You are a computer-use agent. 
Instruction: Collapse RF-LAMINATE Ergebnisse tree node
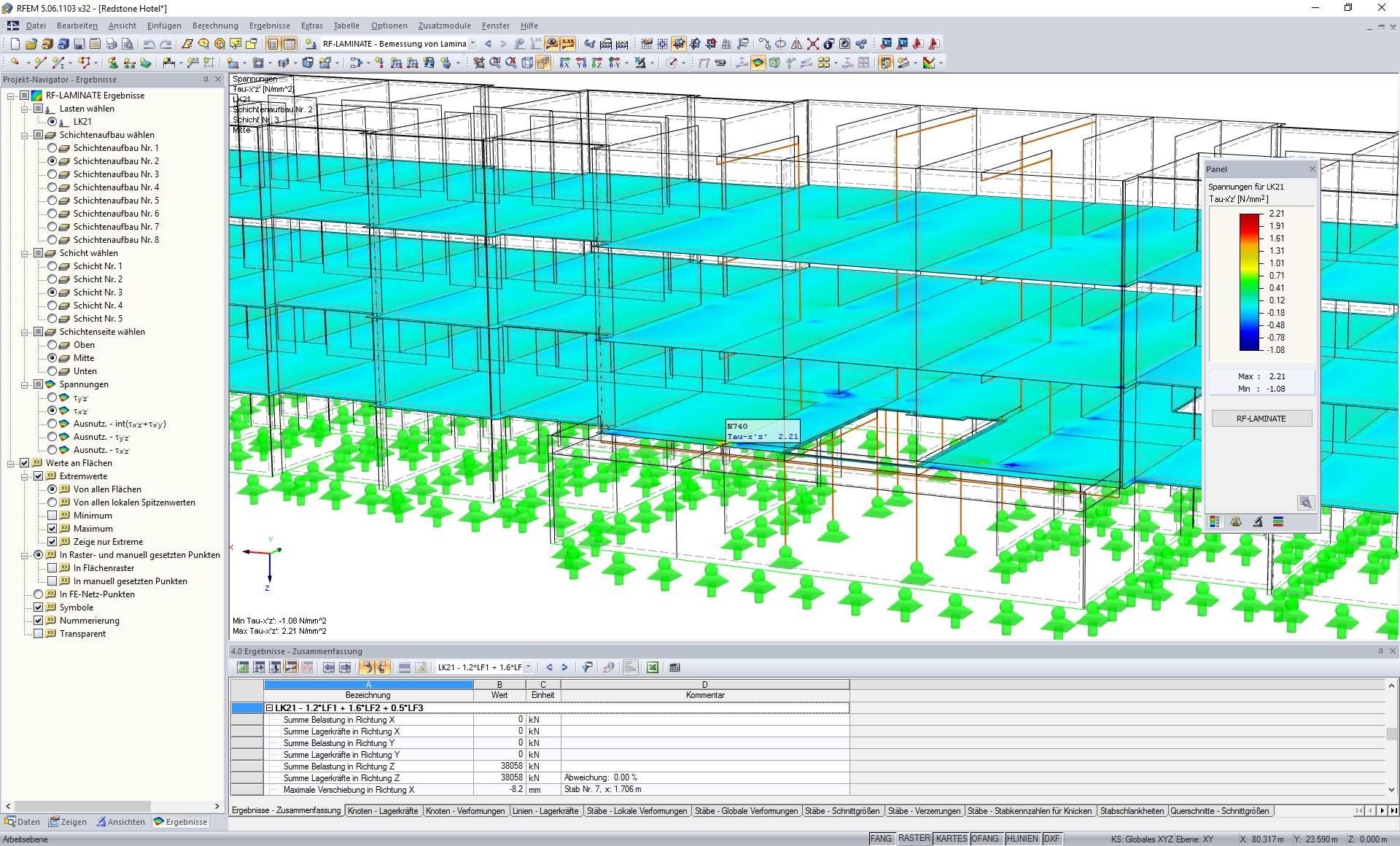pyautogui.click(x=11, y=96)
